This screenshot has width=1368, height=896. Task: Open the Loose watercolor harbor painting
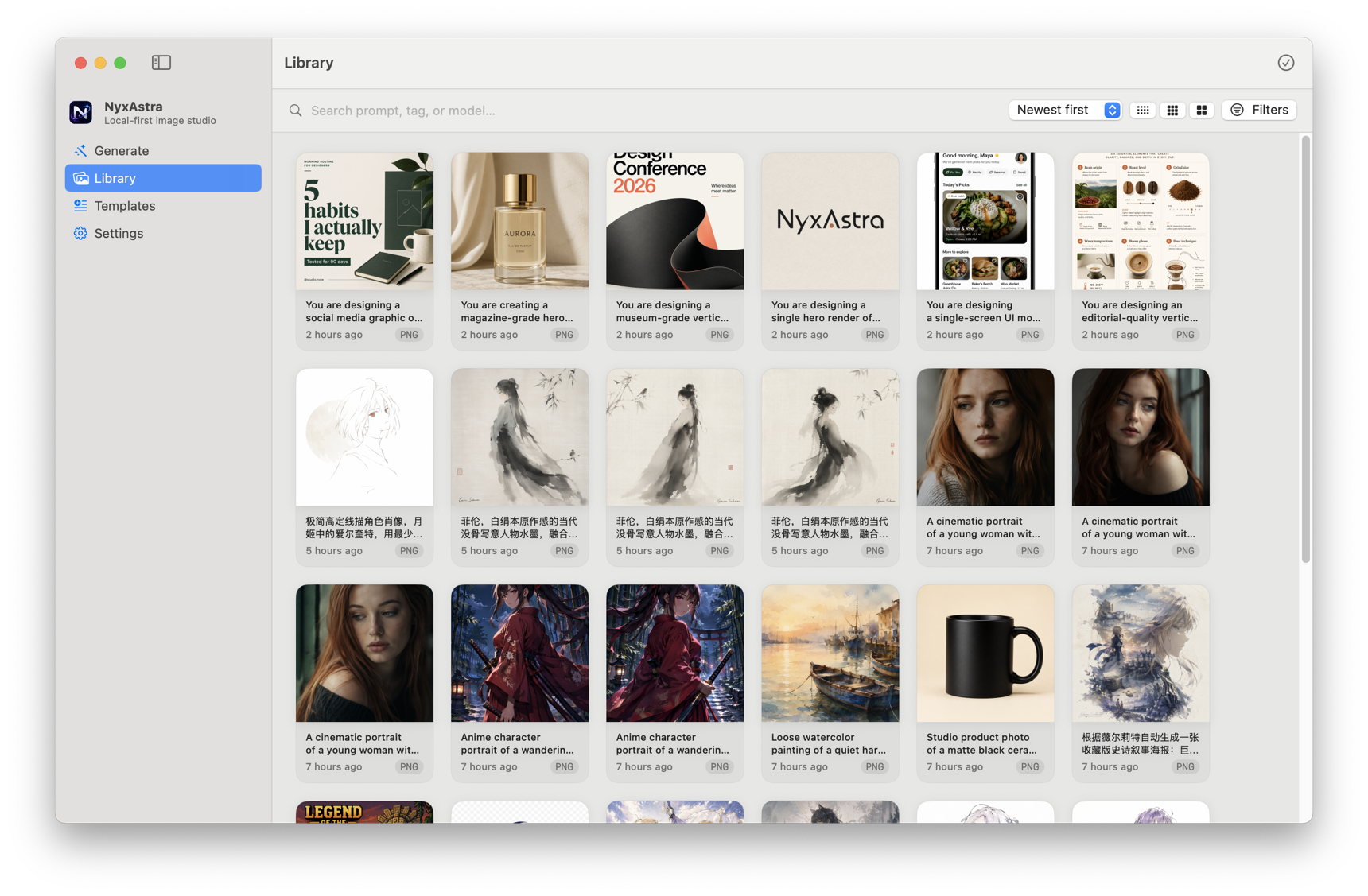pyautogui.click(x=830, y=654)
